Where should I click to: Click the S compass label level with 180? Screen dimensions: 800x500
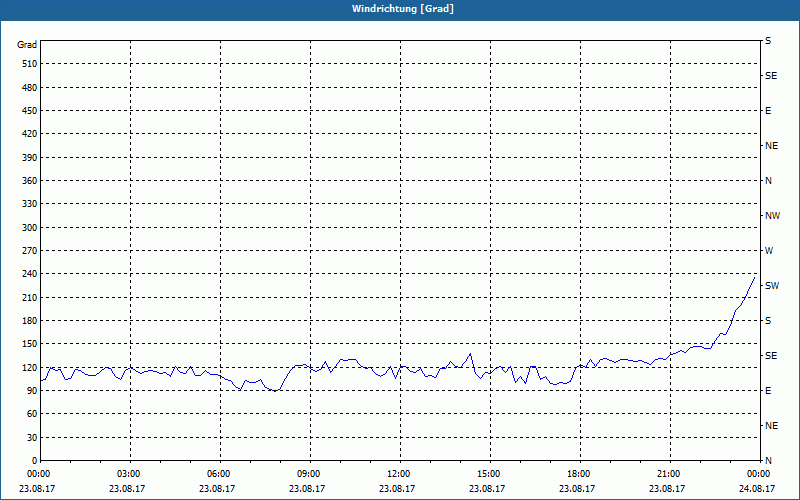768,321
